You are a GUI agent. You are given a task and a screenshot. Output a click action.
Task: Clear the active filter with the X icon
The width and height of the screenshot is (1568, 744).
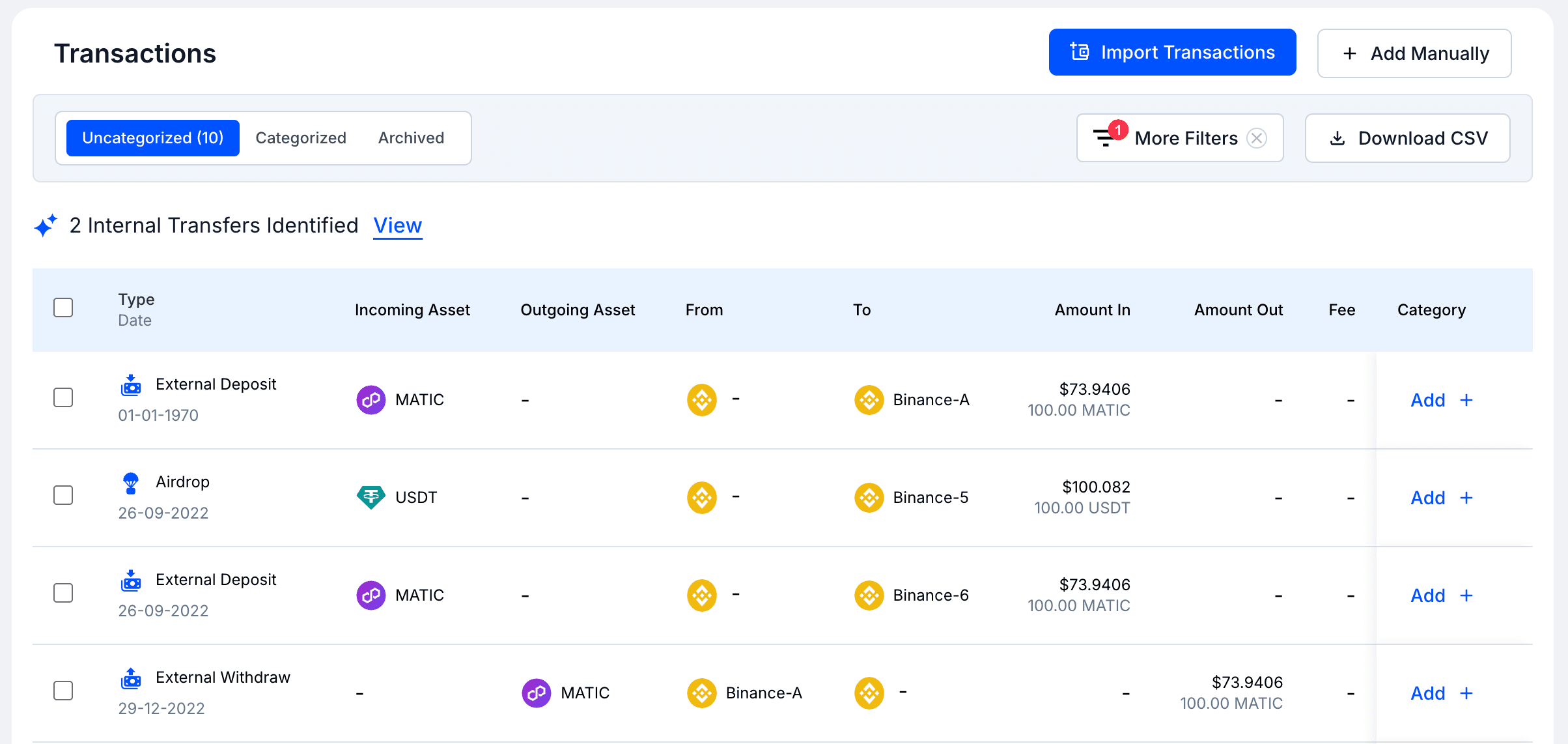tap(1257, 138)
